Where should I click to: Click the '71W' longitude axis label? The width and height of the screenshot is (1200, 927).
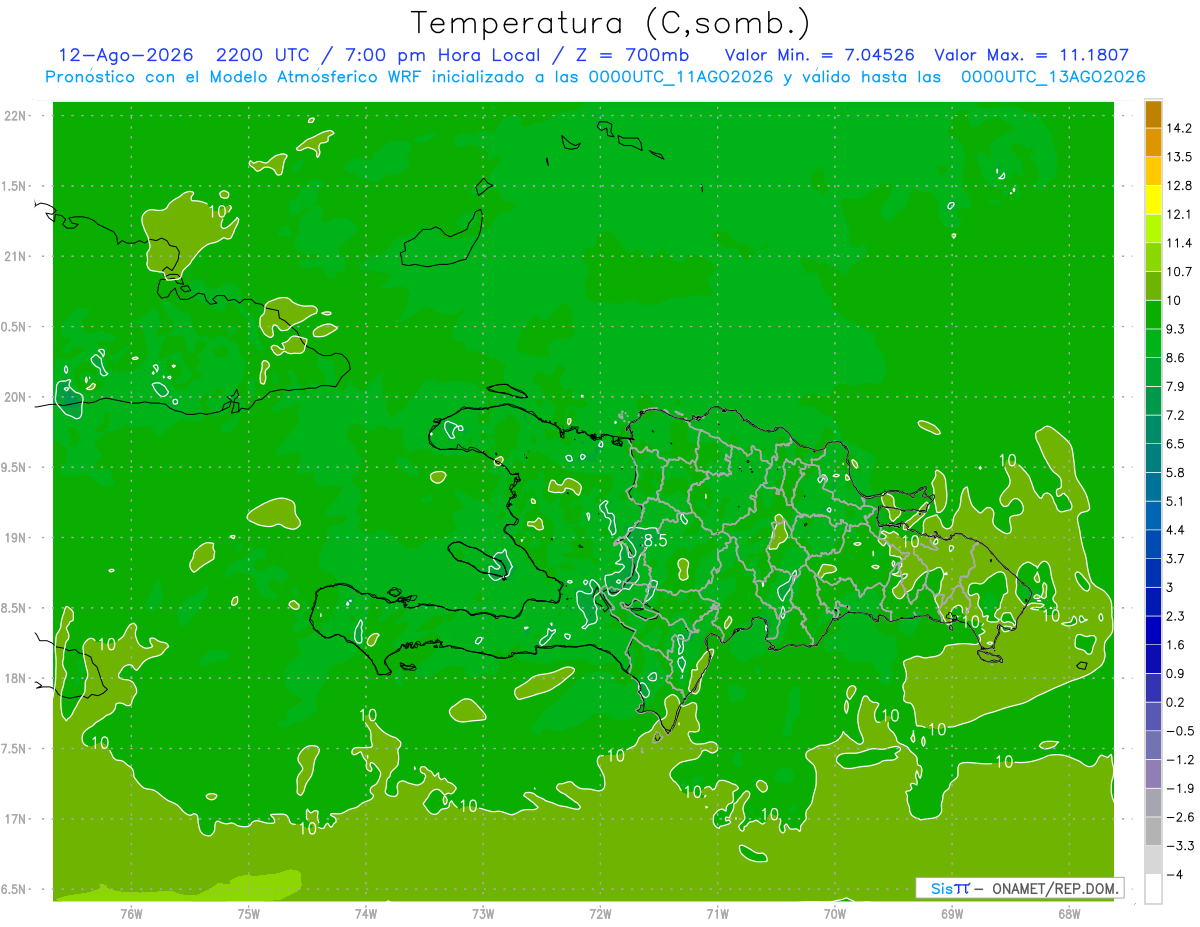coord(717,914)
